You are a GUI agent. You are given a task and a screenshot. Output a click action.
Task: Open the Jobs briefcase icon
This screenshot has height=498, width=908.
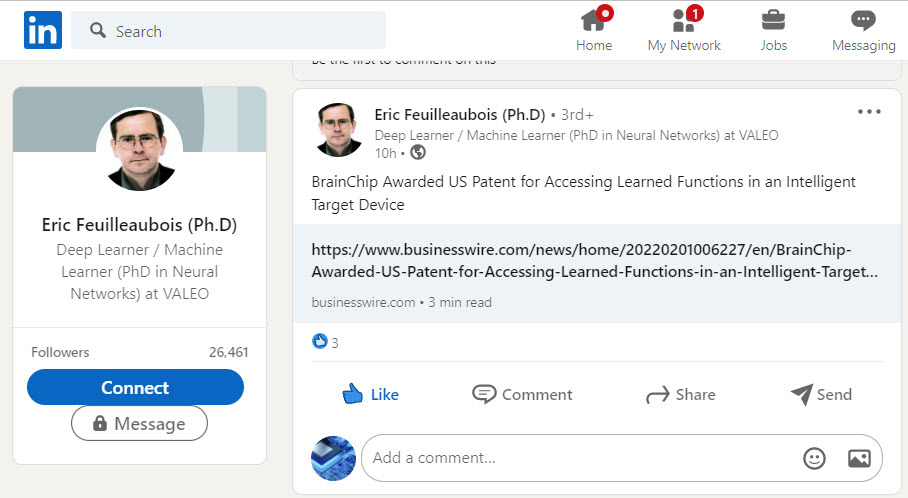click(773, 31)
